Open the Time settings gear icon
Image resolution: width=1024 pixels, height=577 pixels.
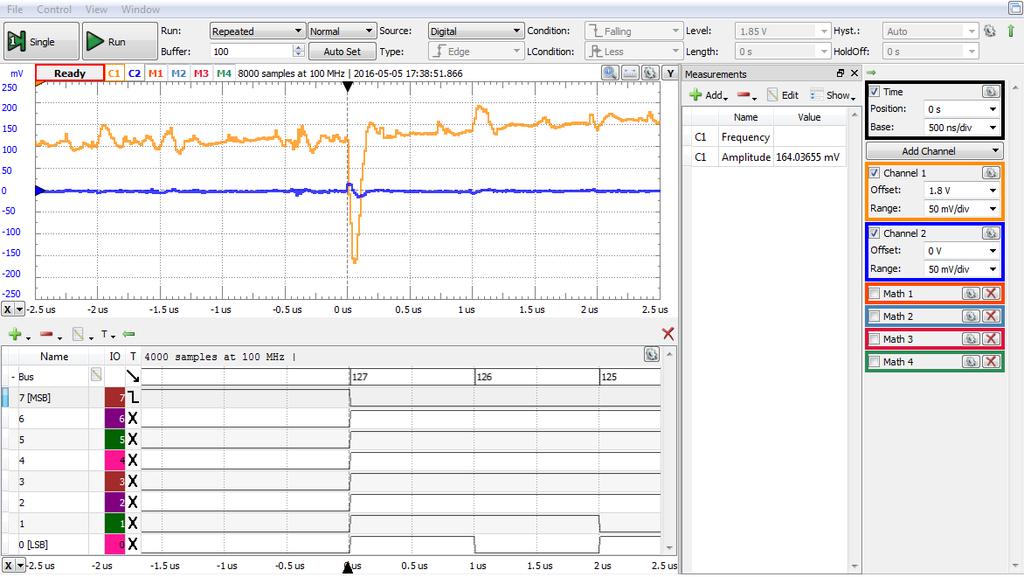(991, 91)
